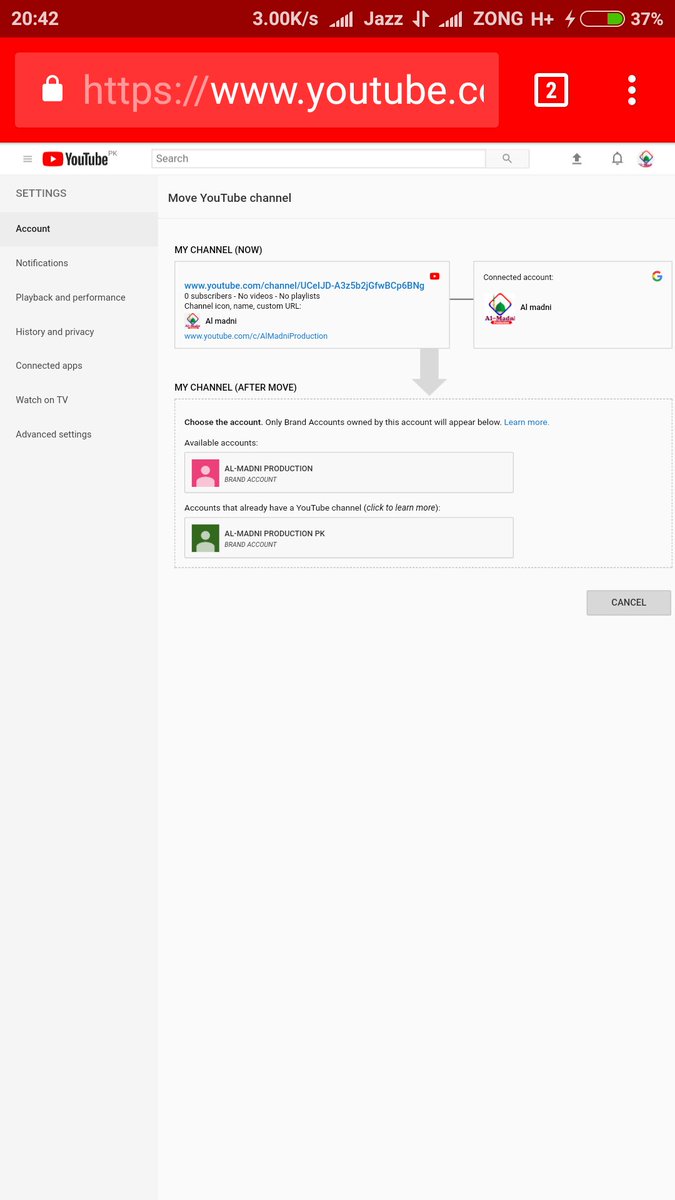
Task: Open the YouTube hamburger guide menu
Action: pos(28,159)
